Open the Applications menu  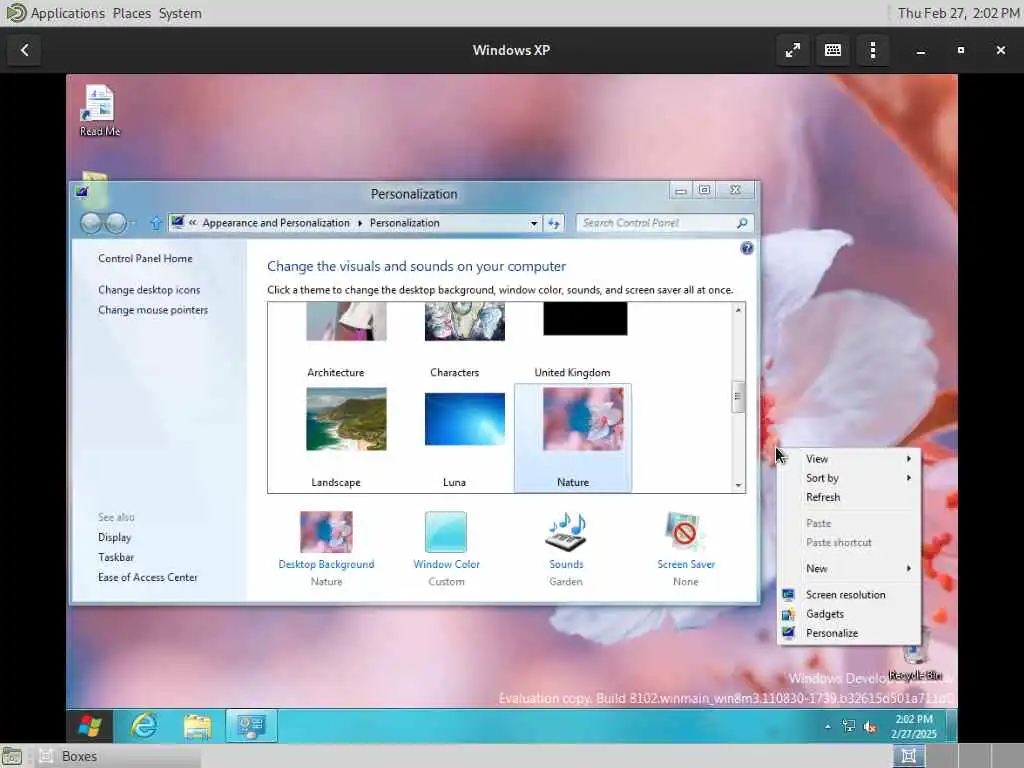coord(67,13)
